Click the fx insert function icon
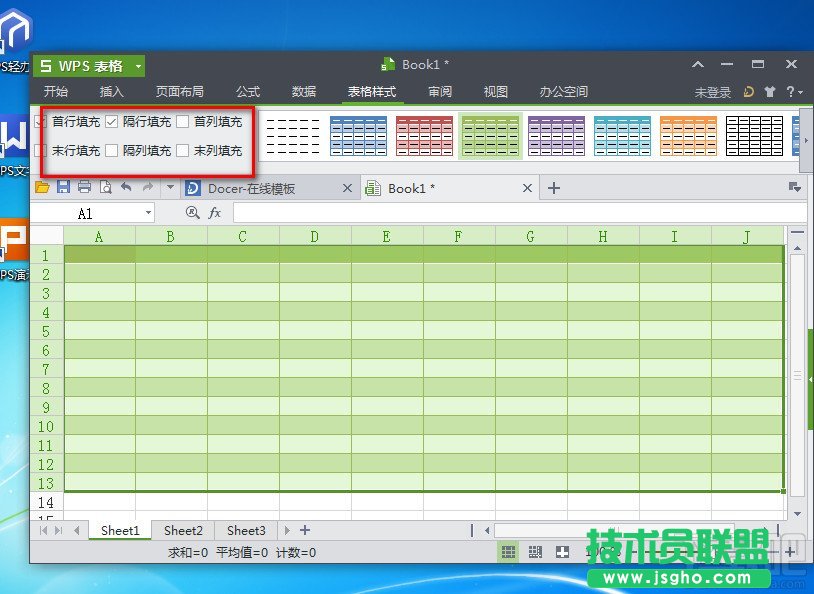814x594 pixels. tap(214, 212)
